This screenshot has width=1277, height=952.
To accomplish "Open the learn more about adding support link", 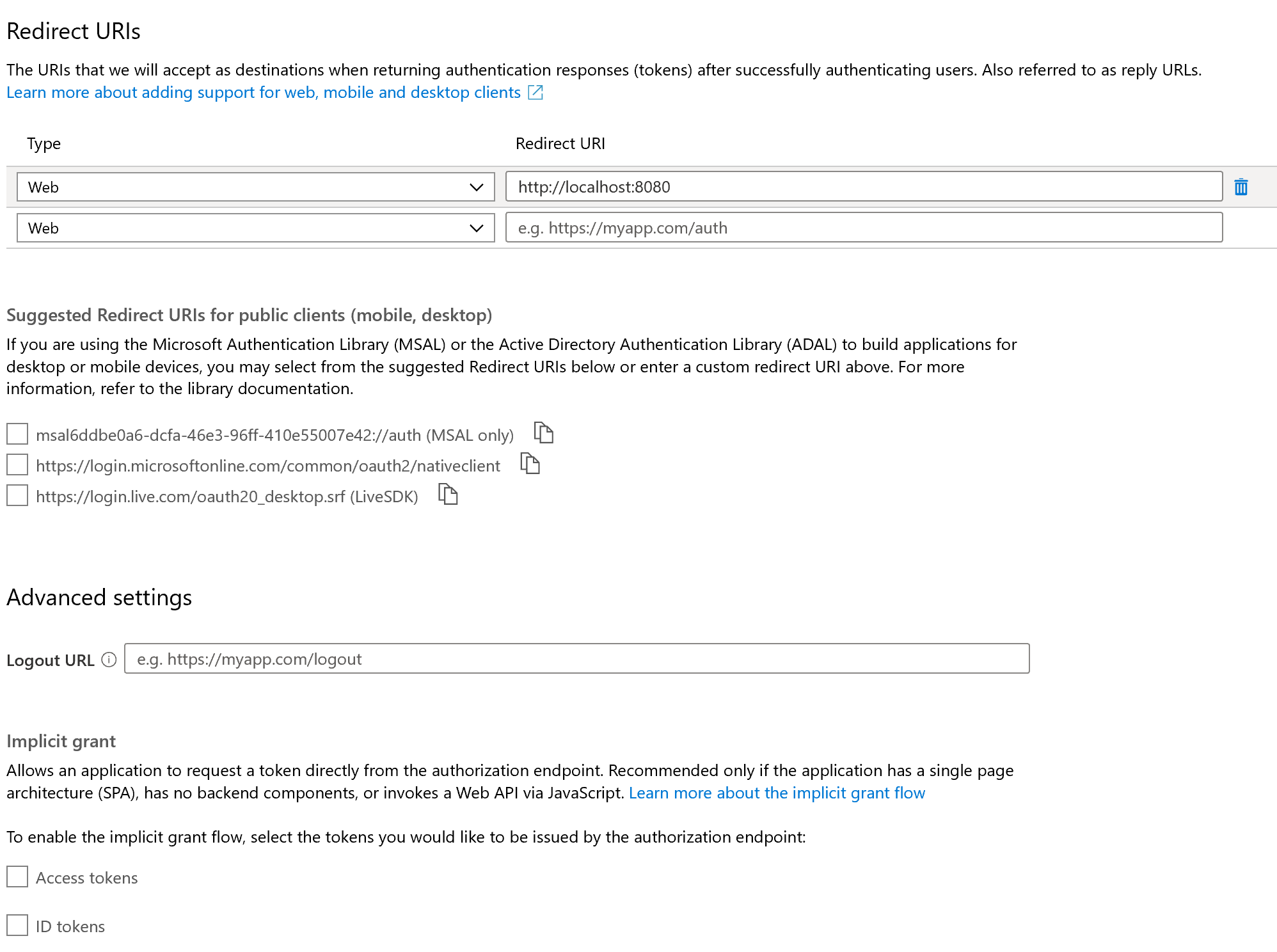I will point(262,93).
